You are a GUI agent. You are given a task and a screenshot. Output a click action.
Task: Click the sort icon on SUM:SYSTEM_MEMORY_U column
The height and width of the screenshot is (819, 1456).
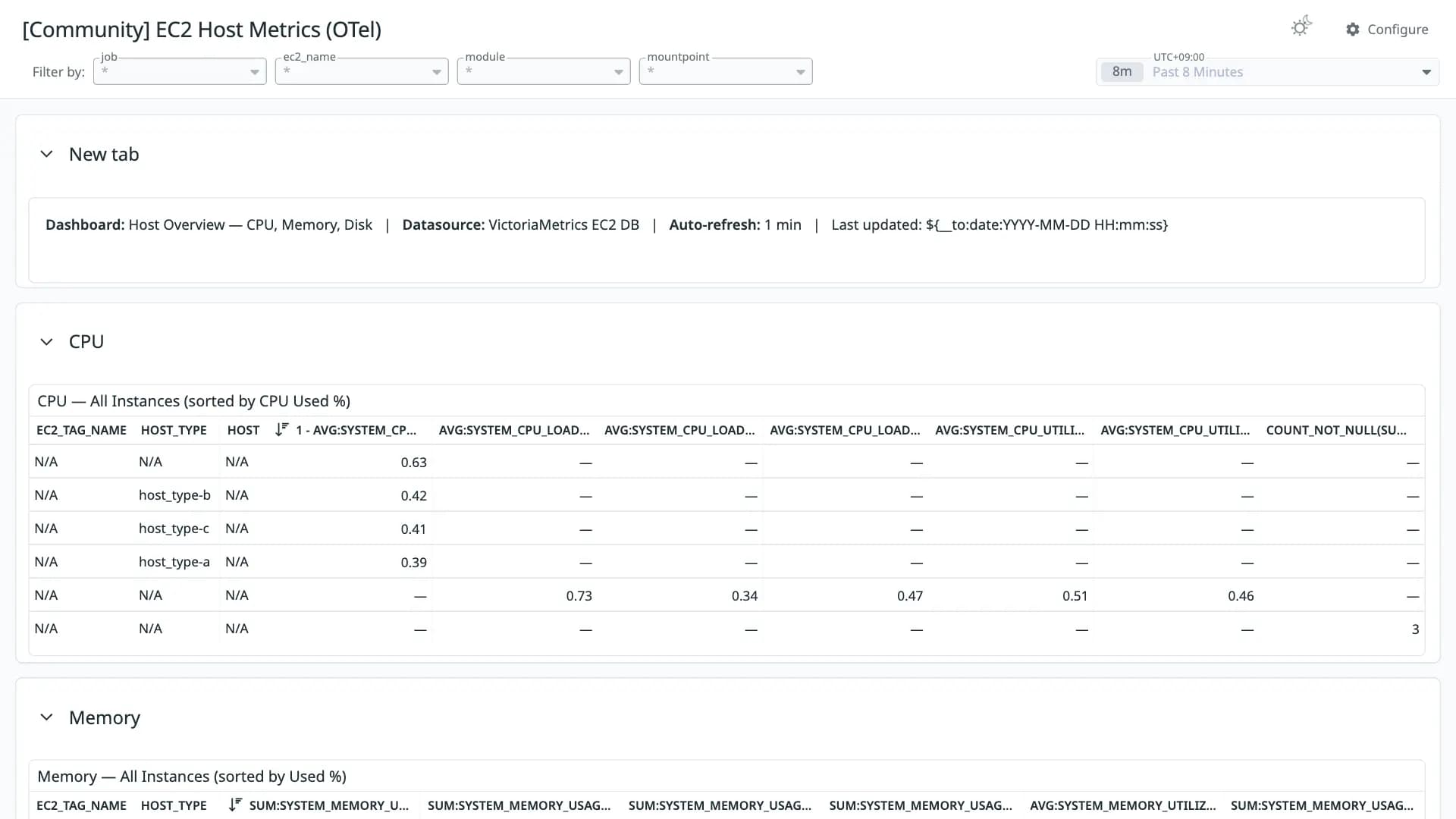click(x=235, y=805)
